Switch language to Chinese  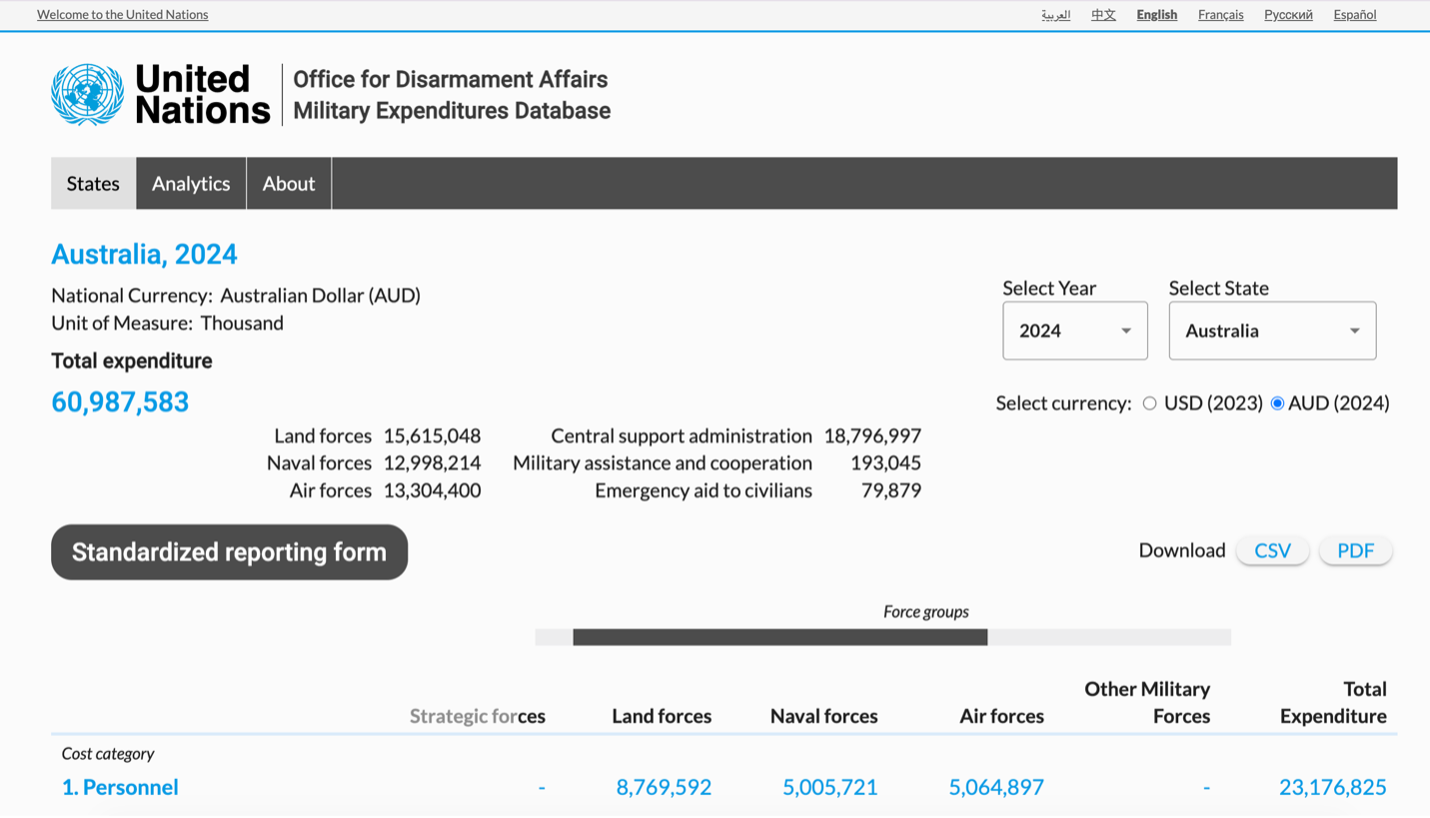click(1103, 14)
